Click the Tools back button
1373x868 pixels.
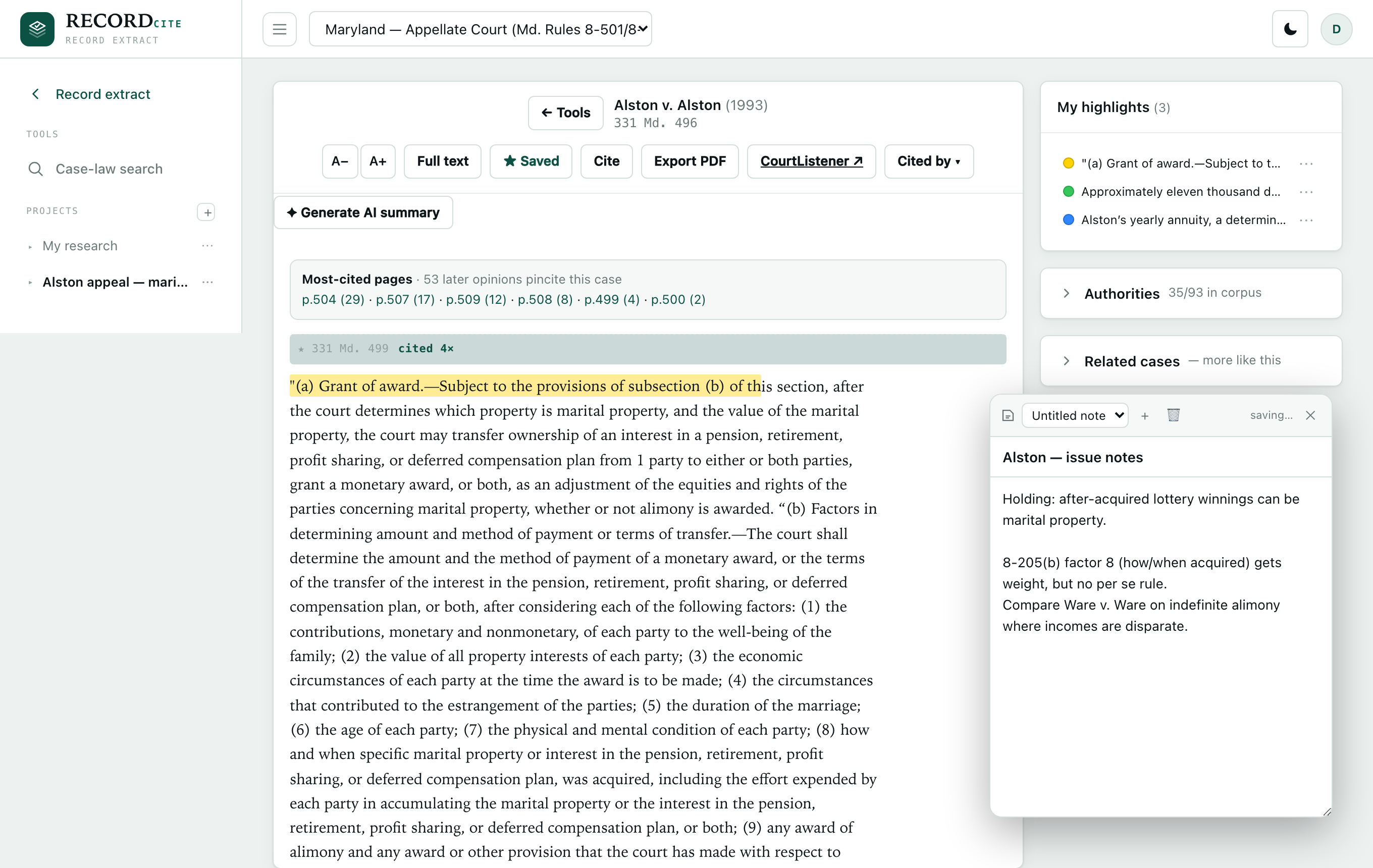[566, 112]
